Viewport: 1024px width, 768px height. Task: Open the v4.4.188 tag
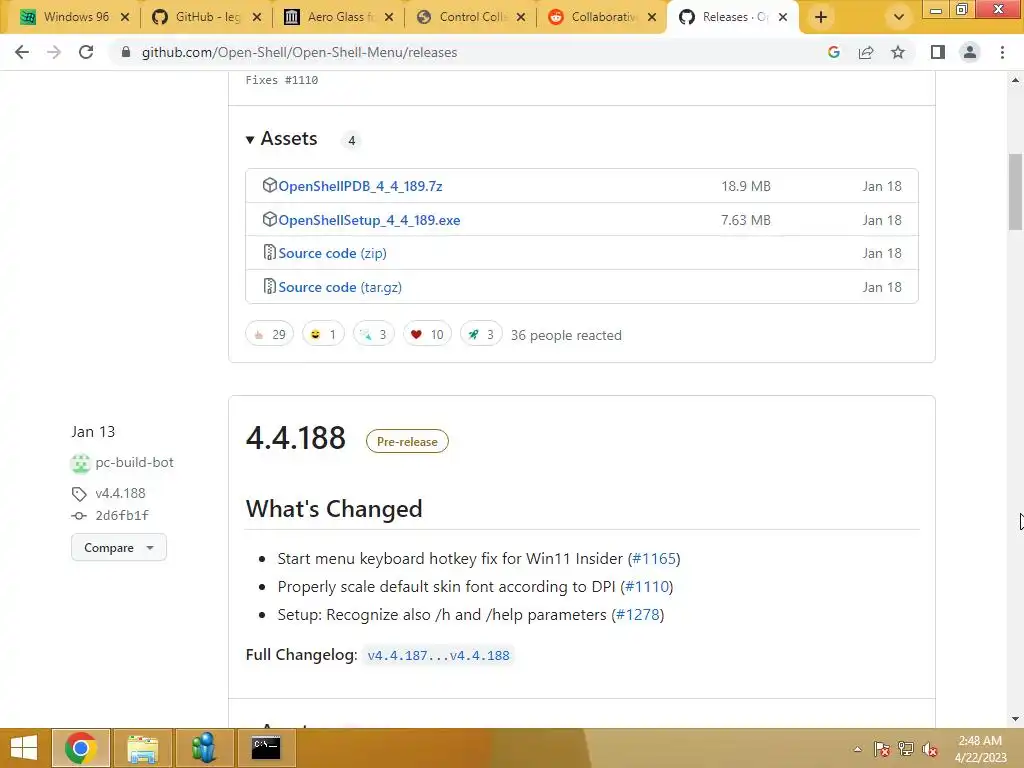click(120, 493)
